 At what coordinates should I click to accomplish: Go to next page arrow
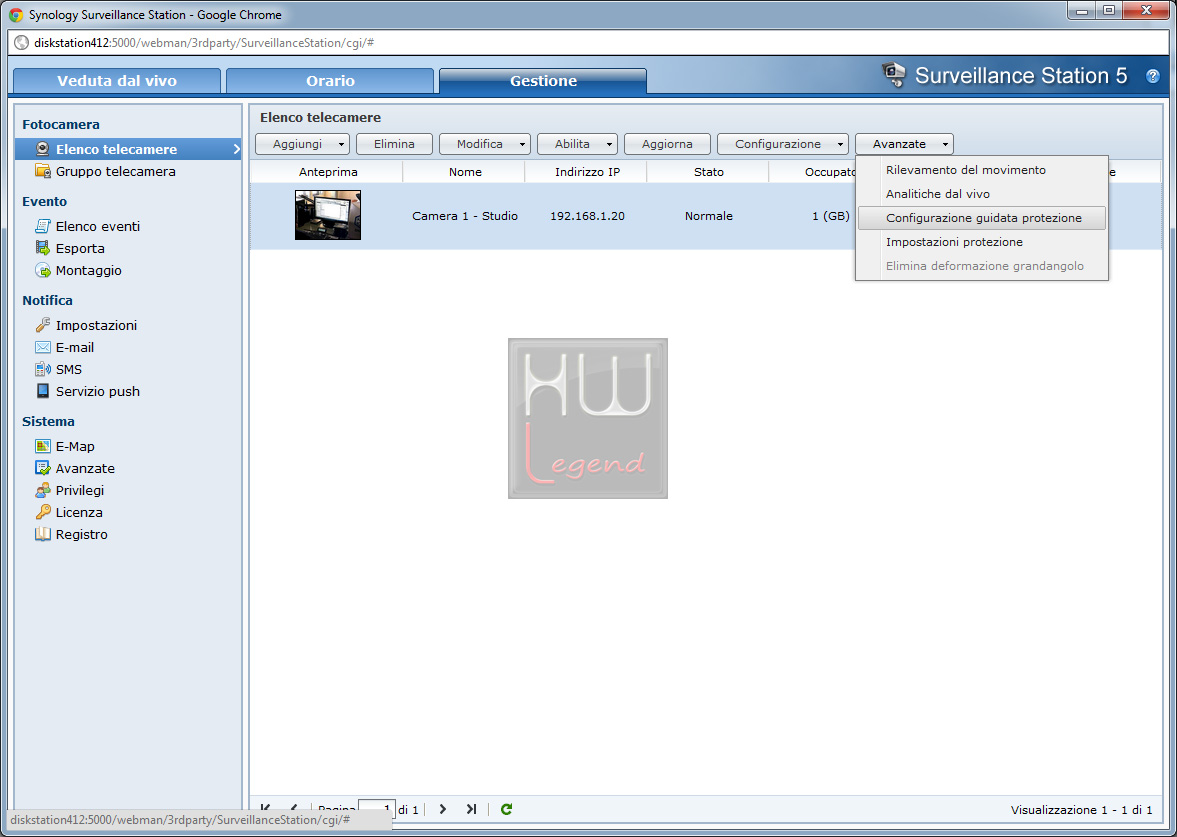click(442, 808)
